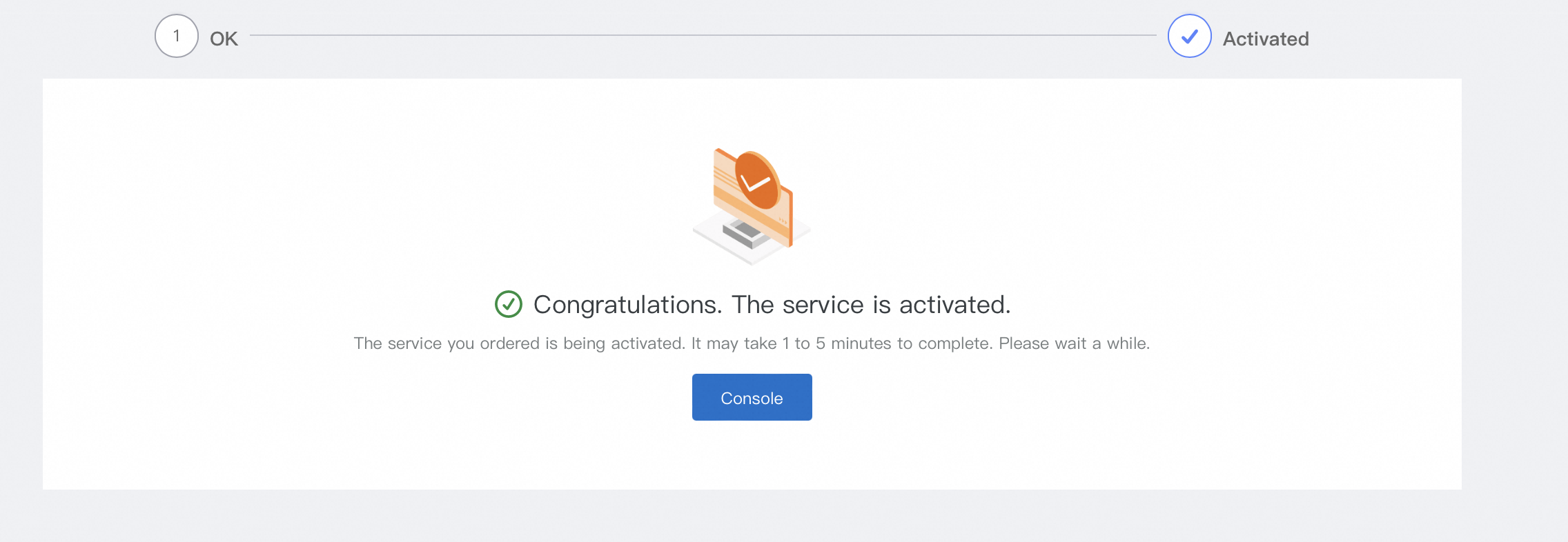Click the Congratulations heading text
The width and height of the screenshot is (1568, 542).
point(772,304)
